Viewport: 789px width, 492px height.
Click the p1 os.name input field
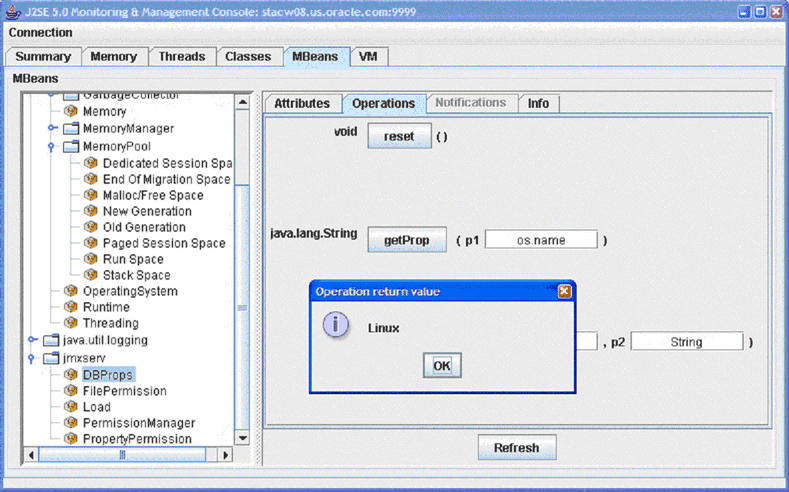coord(541,240)
